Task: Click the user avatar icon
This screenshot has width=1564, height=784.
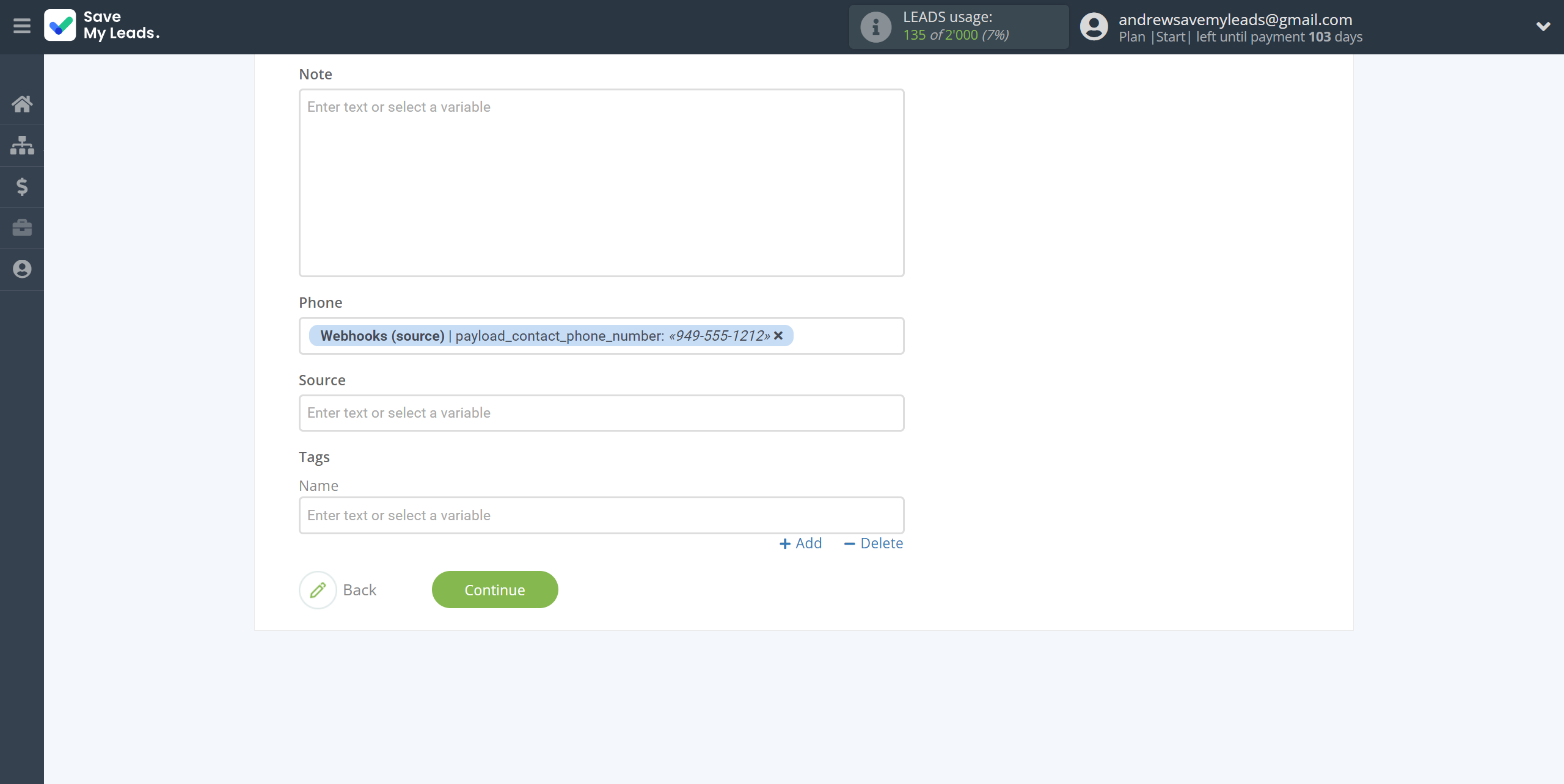Action: [x=1094, y=27]
